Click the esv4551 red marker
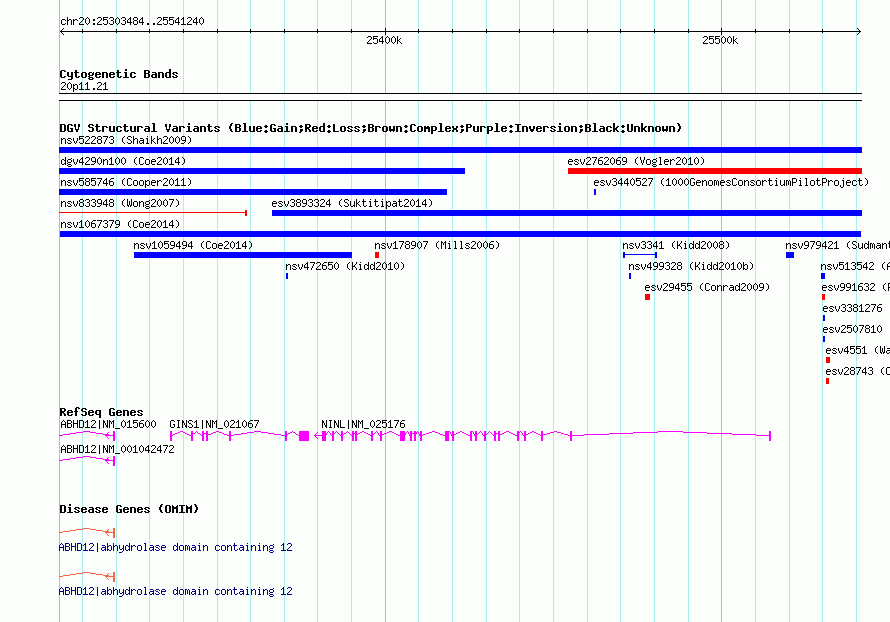 pyautogui.click(x=828, y=360)
